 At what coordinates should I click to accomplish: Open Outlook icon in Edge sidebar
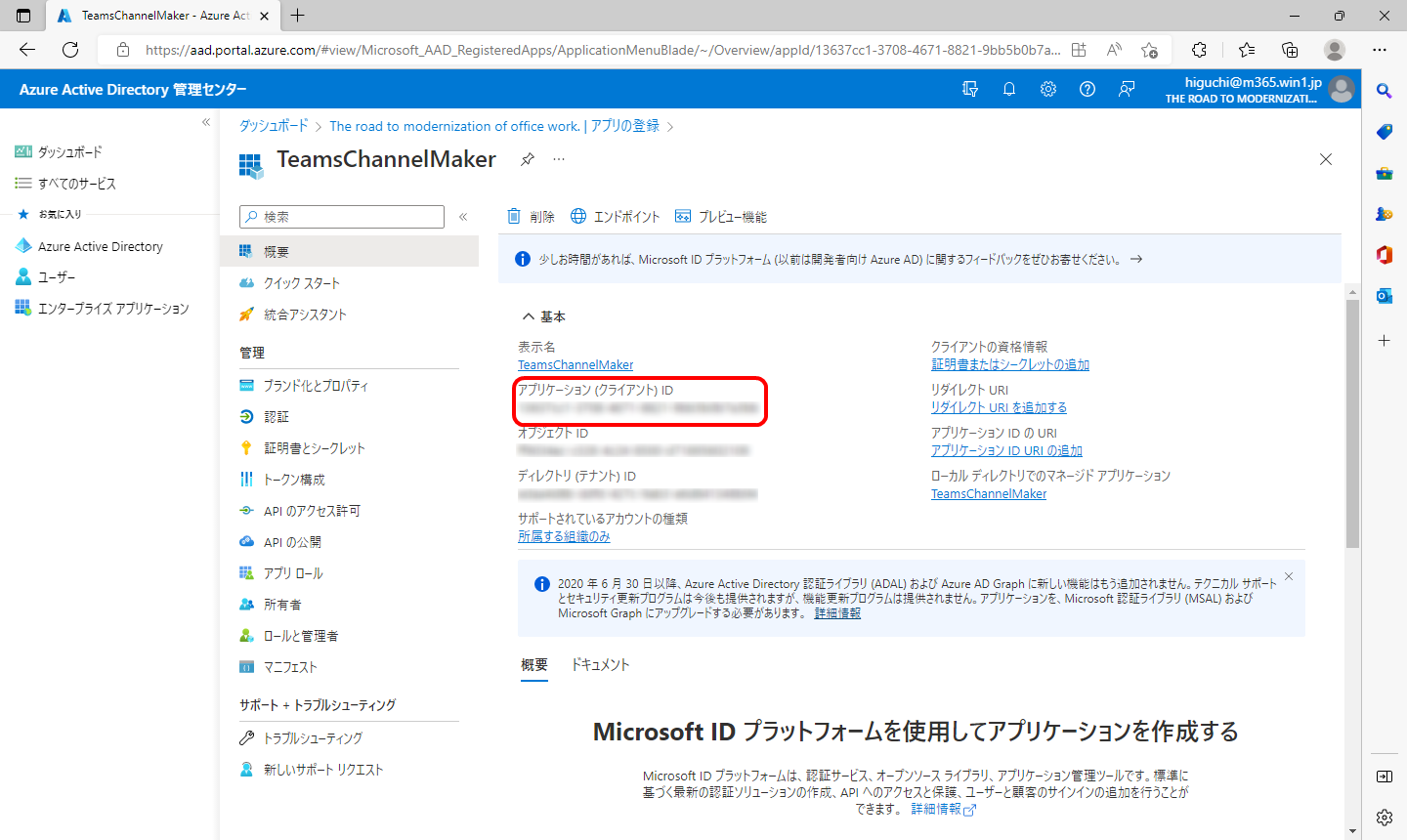coord(1385,296)
